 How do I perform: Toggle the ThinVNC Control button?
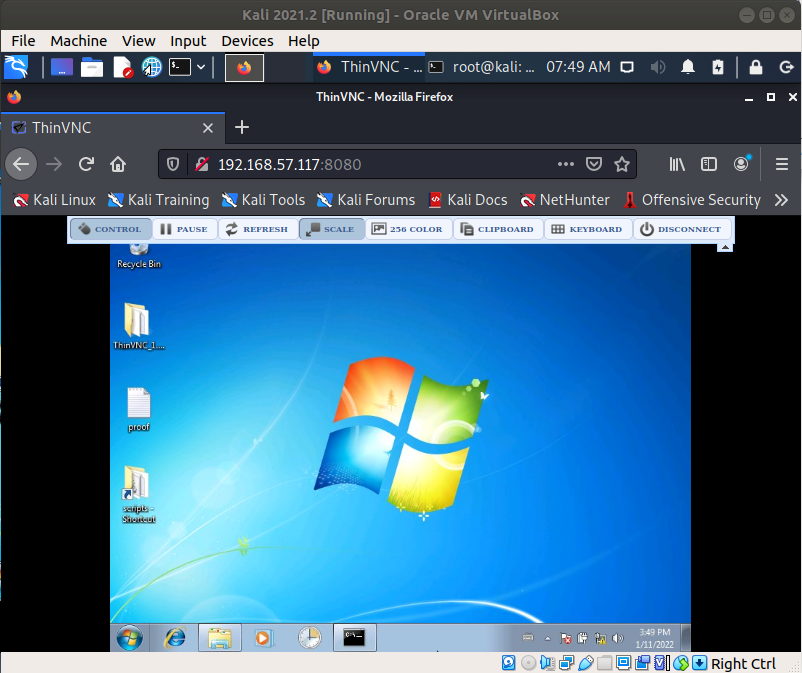pos(110,229)
